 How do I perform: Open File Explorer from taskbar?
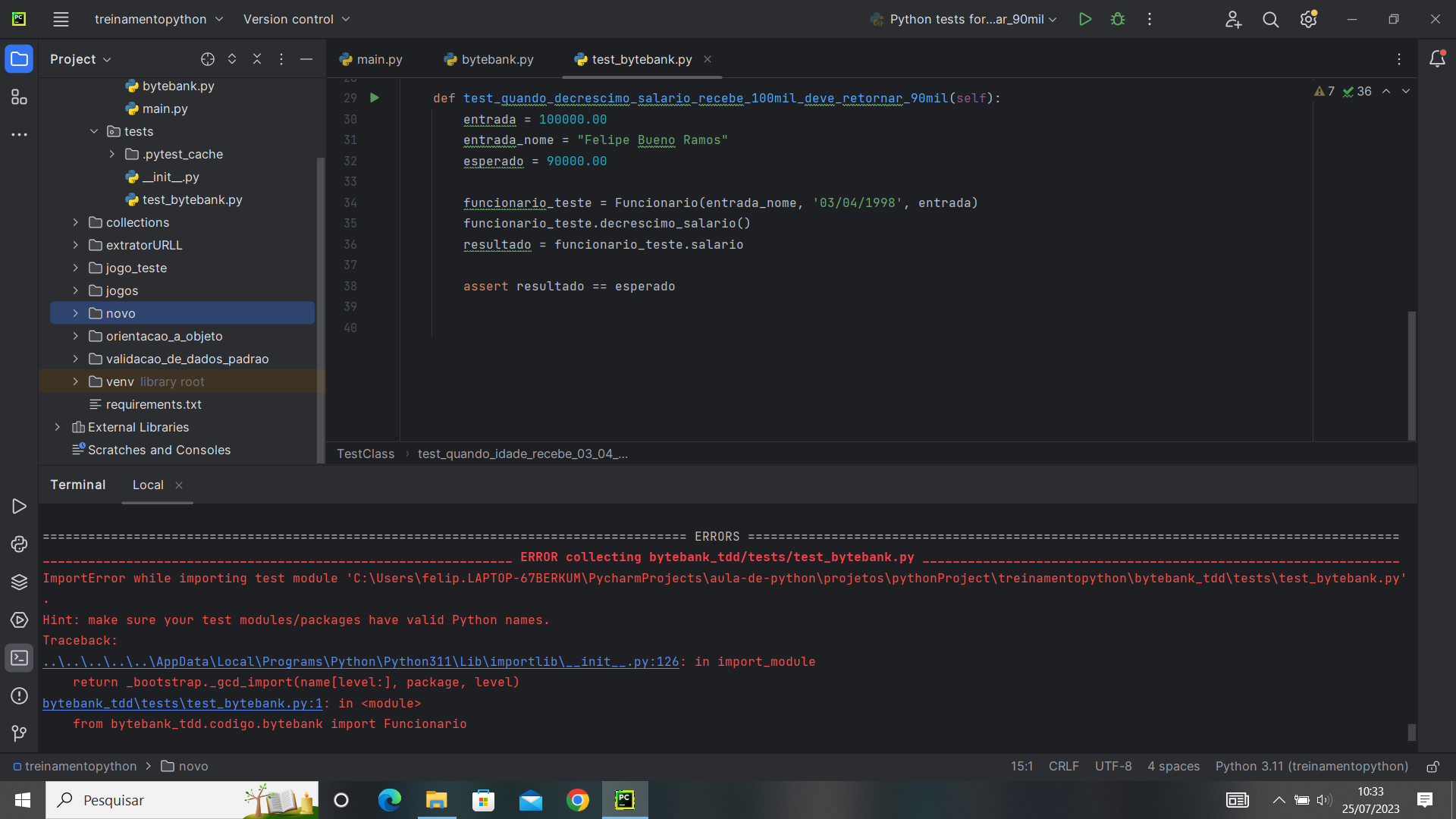click(436, 800)
